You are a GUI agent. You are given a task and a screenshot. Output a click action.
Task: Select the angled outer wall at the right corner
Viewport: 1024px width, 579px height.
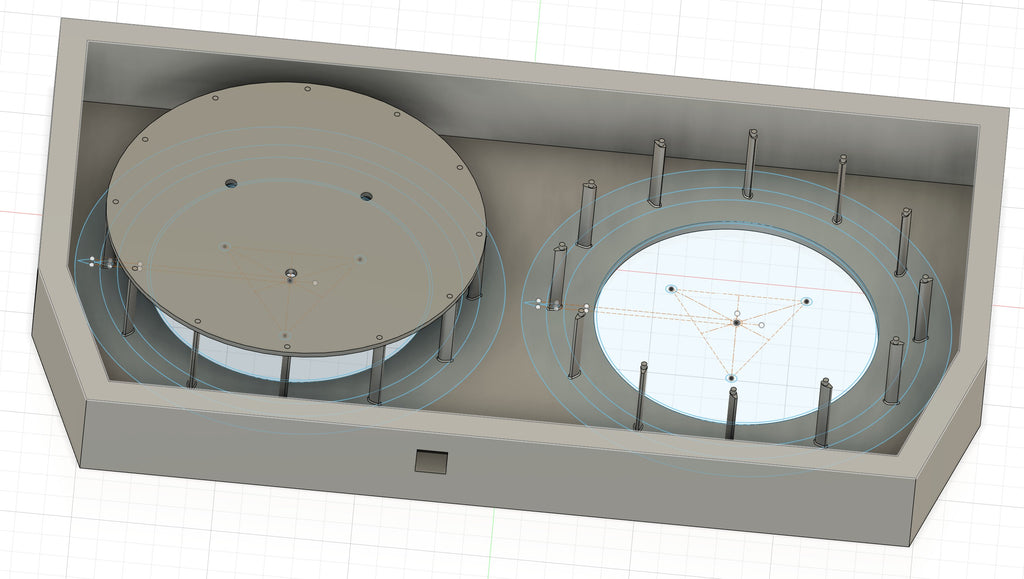pyautogui.click(x=951, y=457)
